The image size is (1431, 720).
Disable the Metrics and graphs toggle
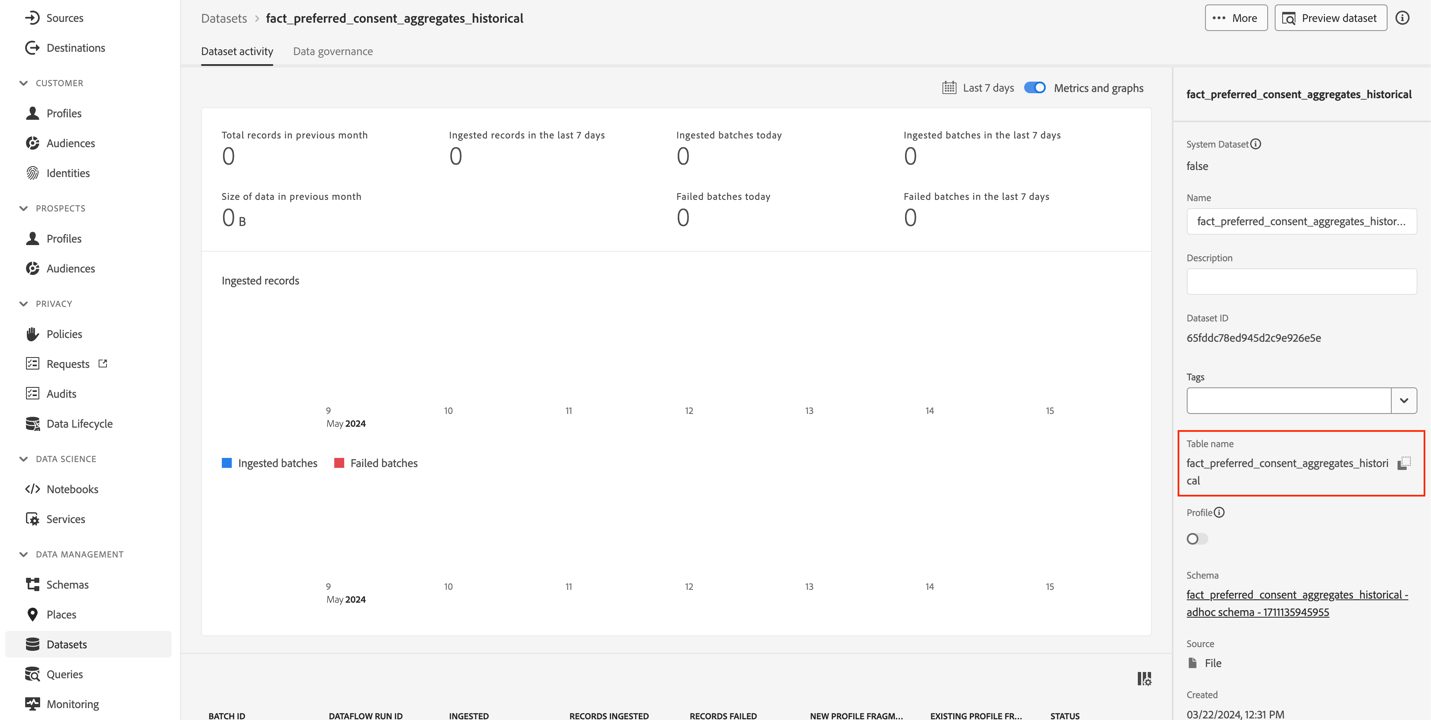(x=1034, y=87)
